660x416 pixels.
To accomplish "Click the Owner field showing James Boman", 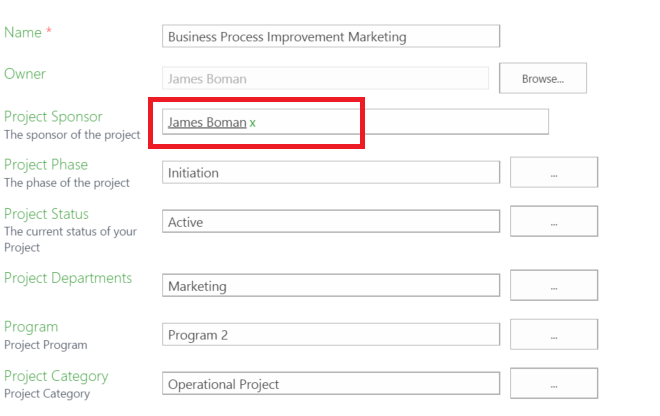I will tap(324, 79).
